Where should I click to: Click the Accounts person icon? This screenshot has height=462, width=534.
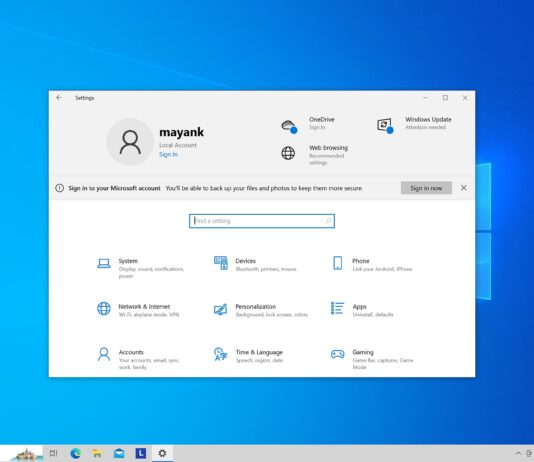point(104,354)
